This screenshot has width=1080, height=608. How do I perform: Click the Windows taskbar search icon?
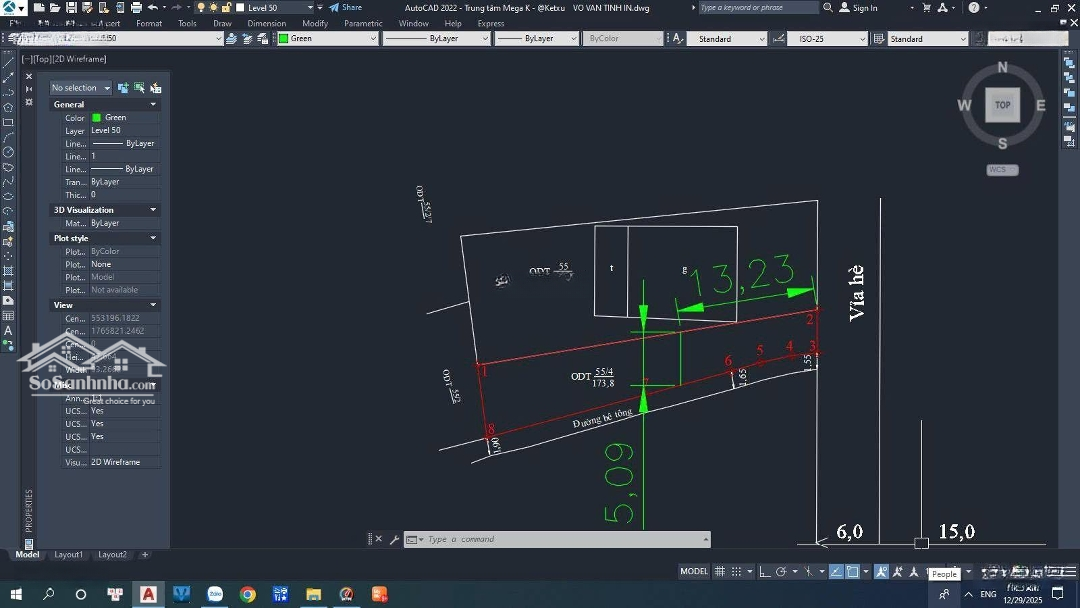click(x=48, y=594)
